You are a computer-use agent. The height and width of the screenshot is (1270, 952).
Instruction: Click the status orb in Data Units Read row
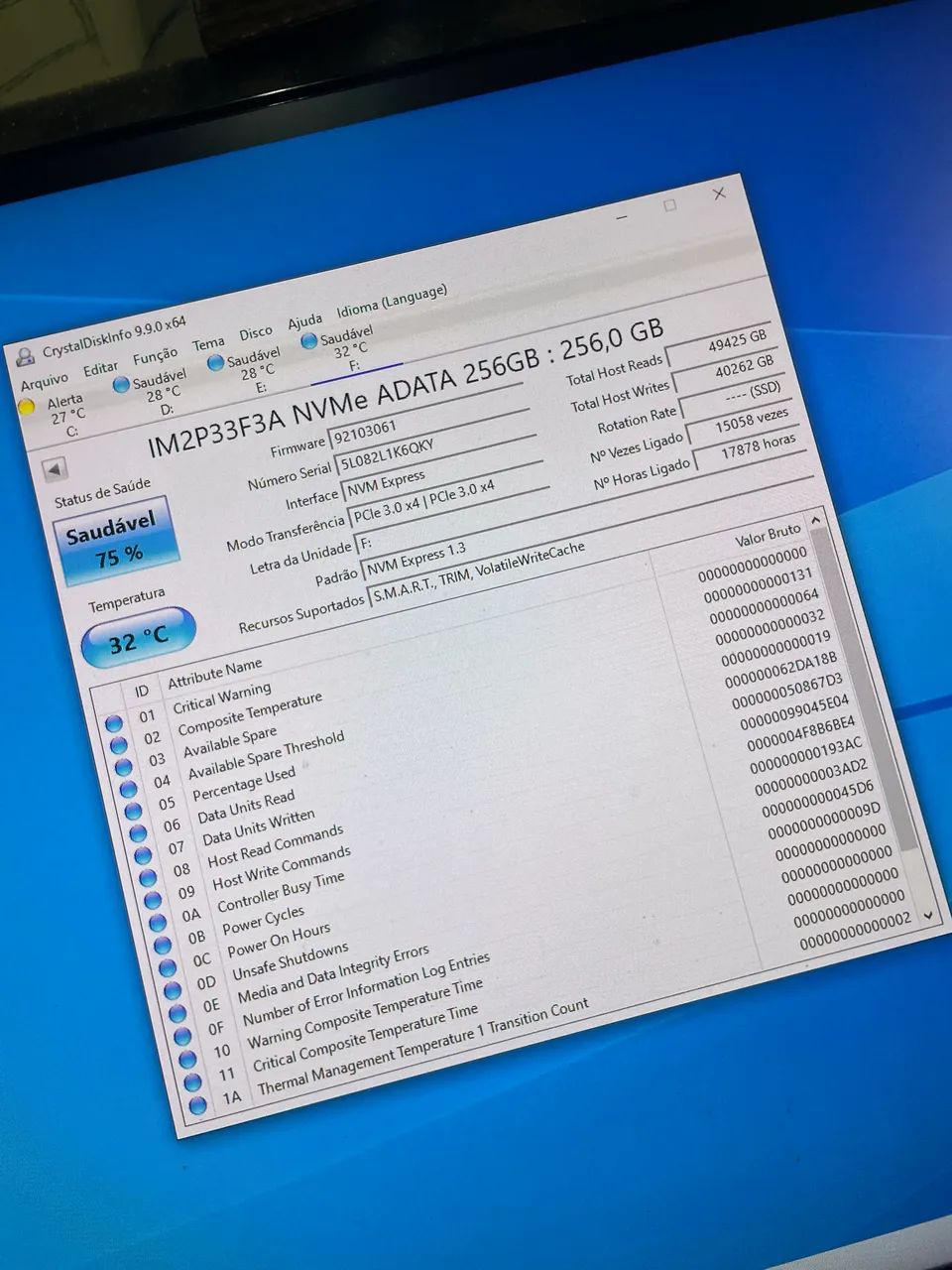[x=138, y=833]
